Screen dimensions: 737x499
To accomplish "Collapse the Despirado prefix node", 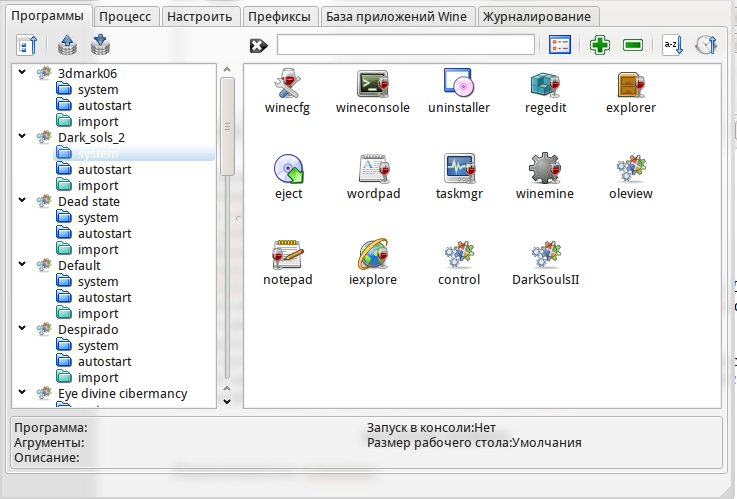I will point(22,328).
